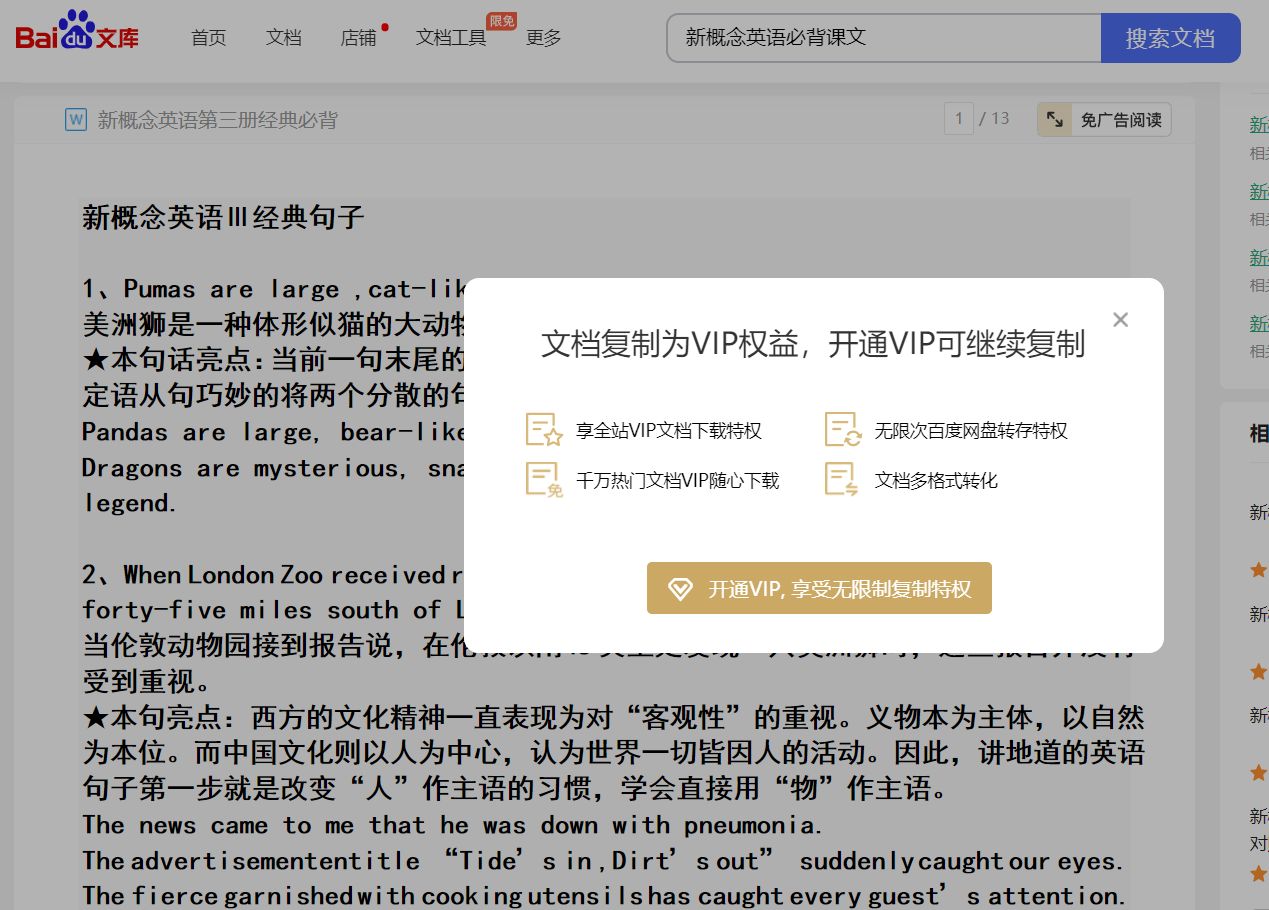The image size is (1269, 910).
Task: Click the page number input showing 1
Action: pyautogui.click(x=957, y=118)
